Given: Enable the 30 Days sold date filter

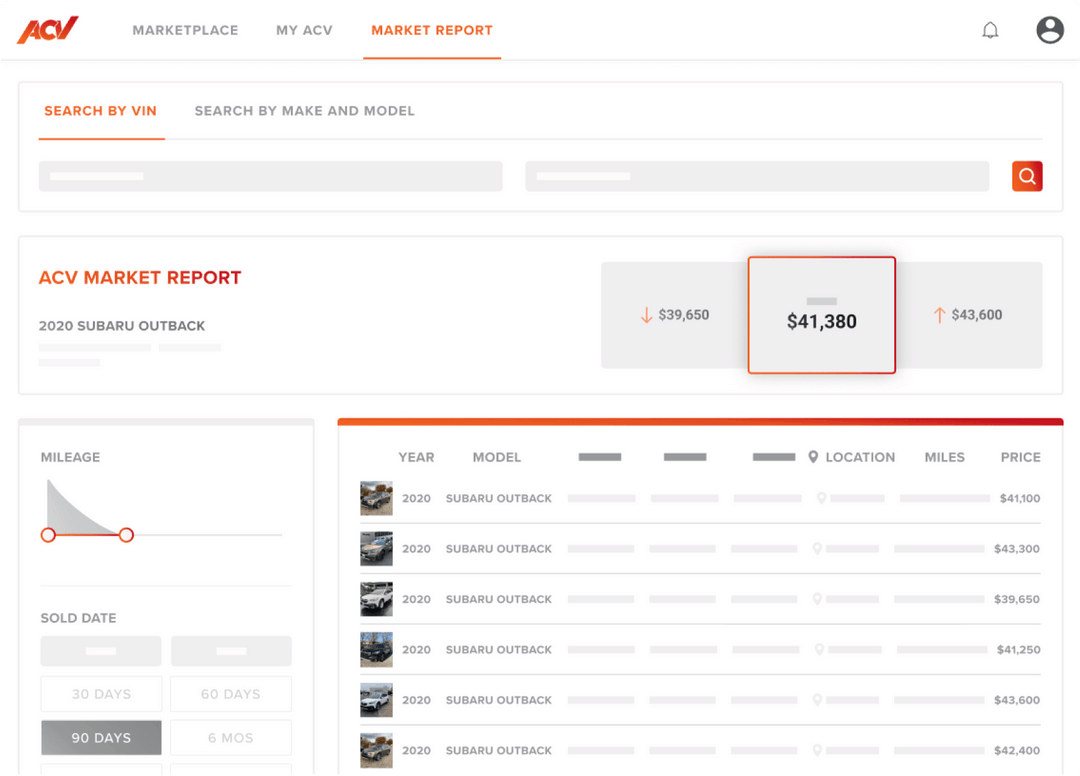Looking at the screenshot, I should (101, 693).
